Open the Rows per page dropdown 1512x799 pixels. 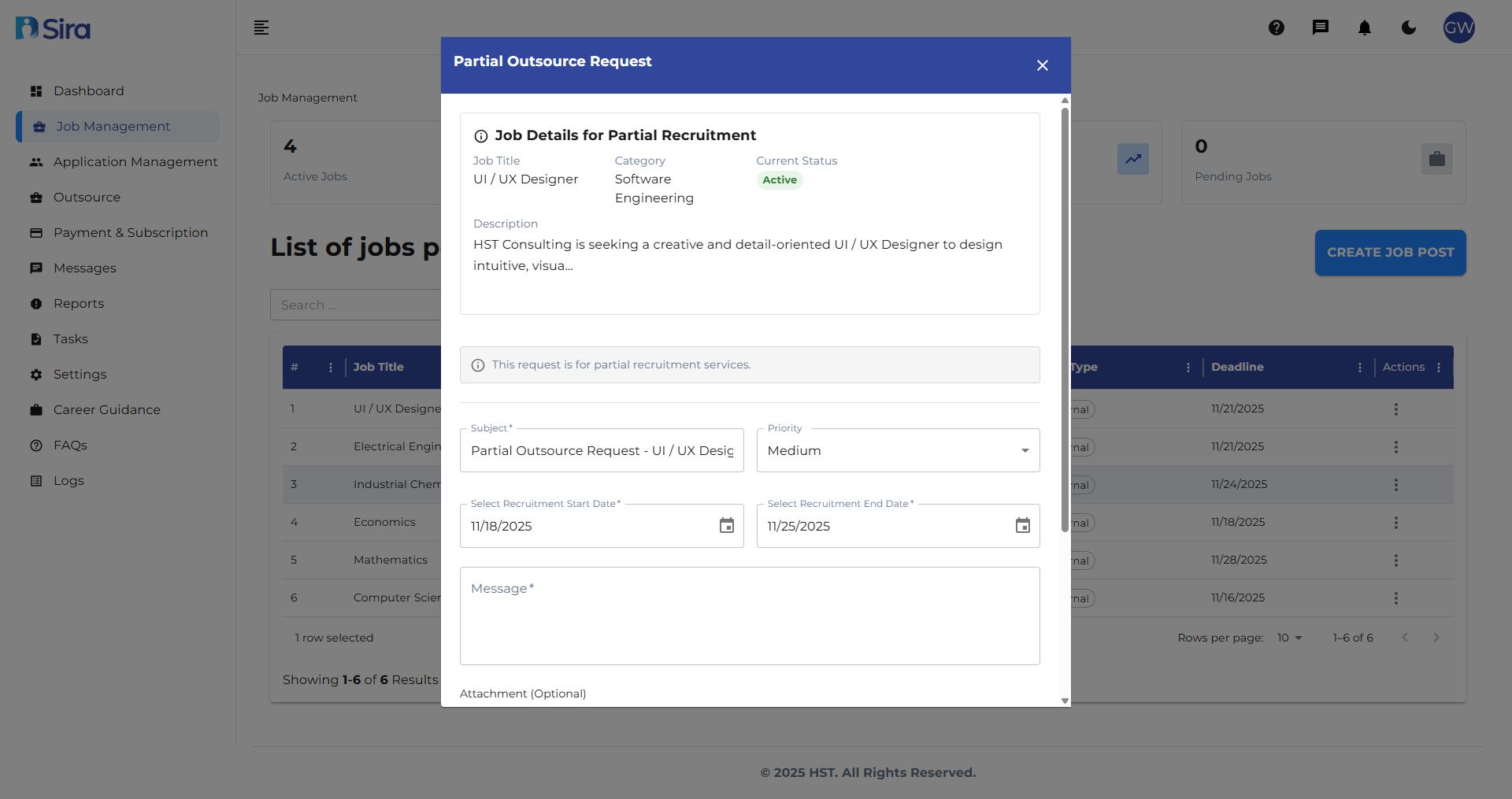coord(1290,638)
